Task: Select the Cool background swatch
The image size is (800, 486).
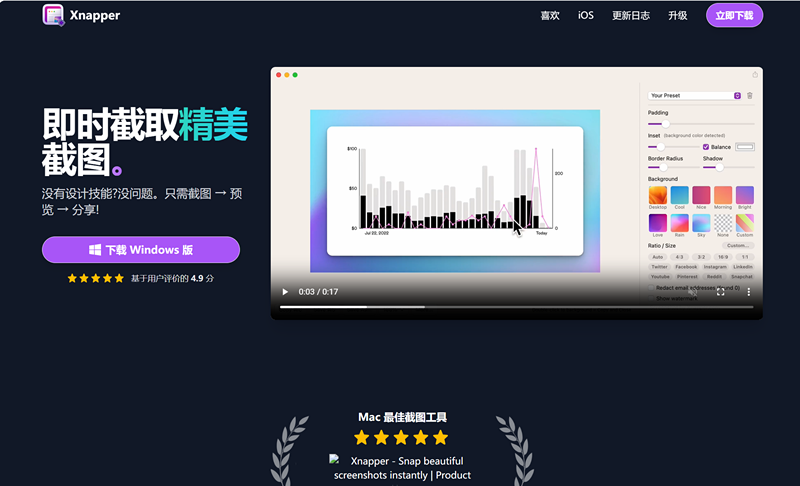Action: click(680, 195)
